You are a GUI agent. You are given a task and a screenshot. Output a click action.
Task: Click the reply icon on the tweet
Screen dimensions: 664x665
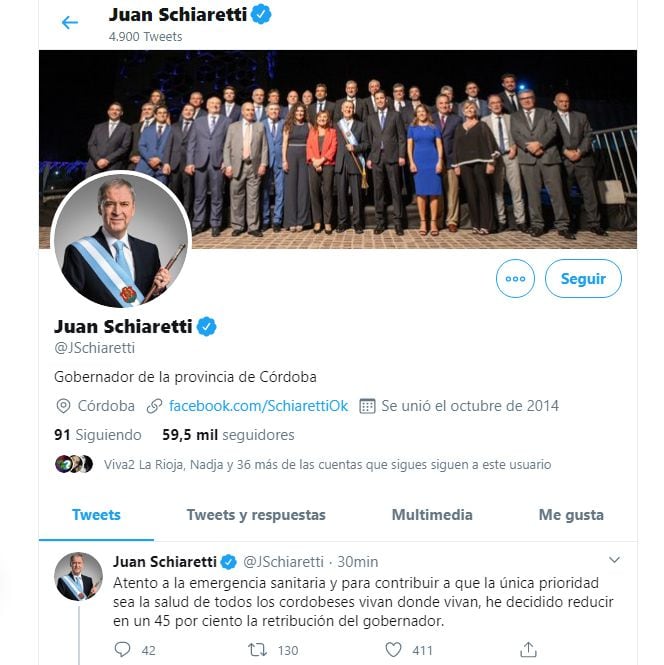coord(123,650)
